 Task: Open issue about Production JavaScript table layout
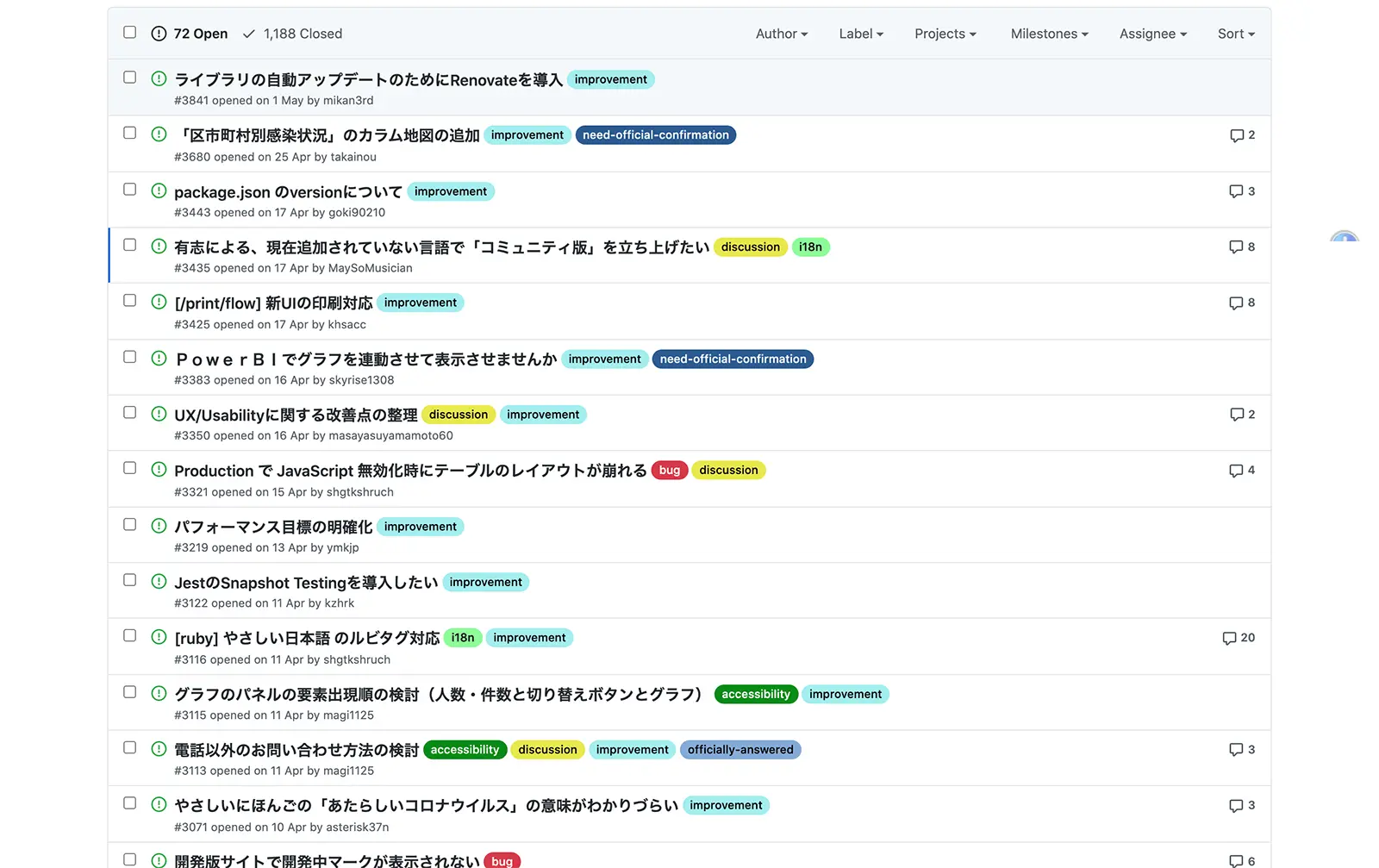[410, 471]
